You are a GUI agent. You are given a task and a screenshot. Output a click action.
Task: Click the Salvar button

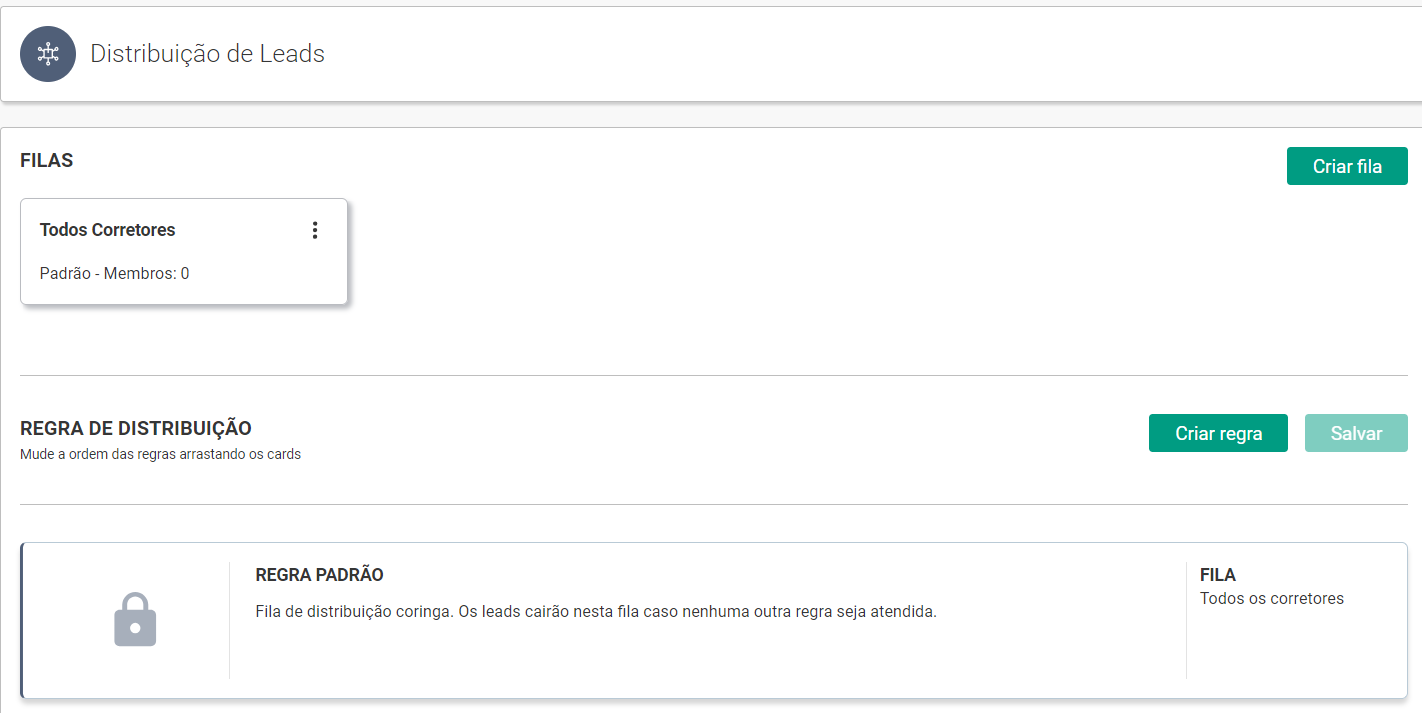1355,433
